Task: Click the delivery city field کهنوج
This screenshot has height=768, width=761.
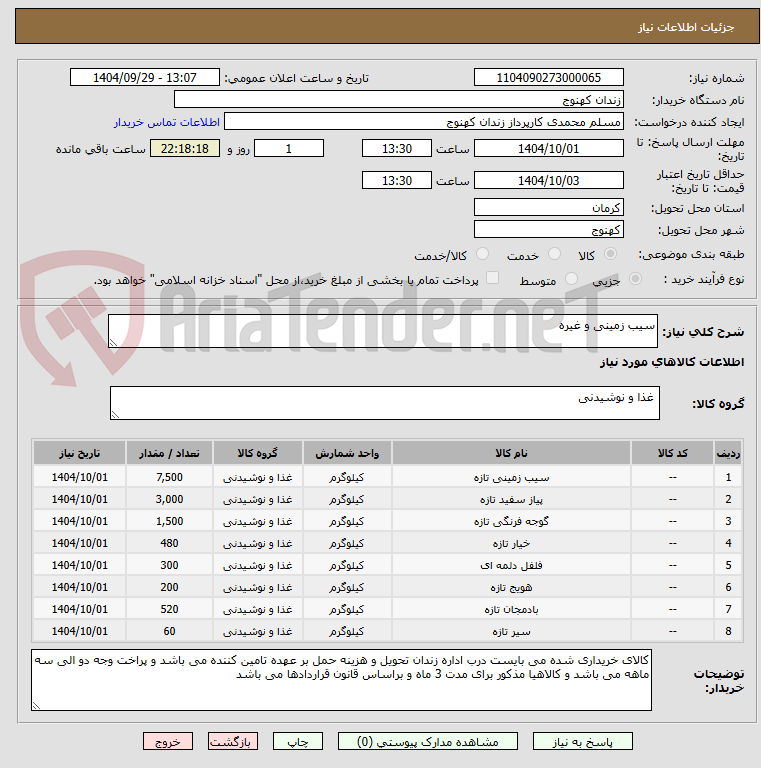Action: (548, 229)
